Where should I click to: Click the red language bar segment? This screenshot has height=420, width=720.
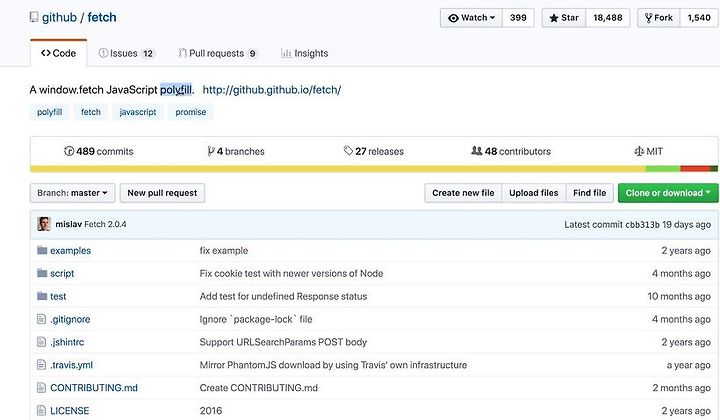[x=696, y=169]
